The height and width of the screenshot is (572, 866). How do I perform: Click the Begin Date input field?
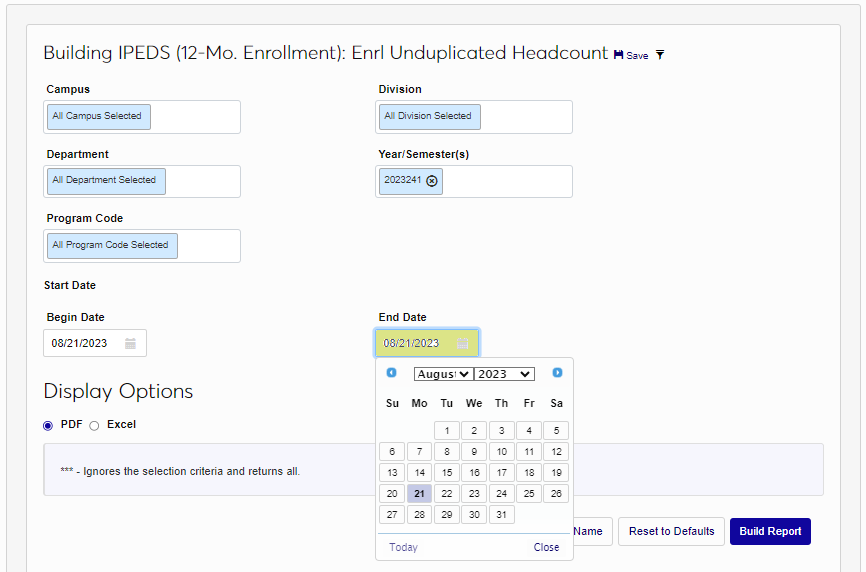[82, 343]
